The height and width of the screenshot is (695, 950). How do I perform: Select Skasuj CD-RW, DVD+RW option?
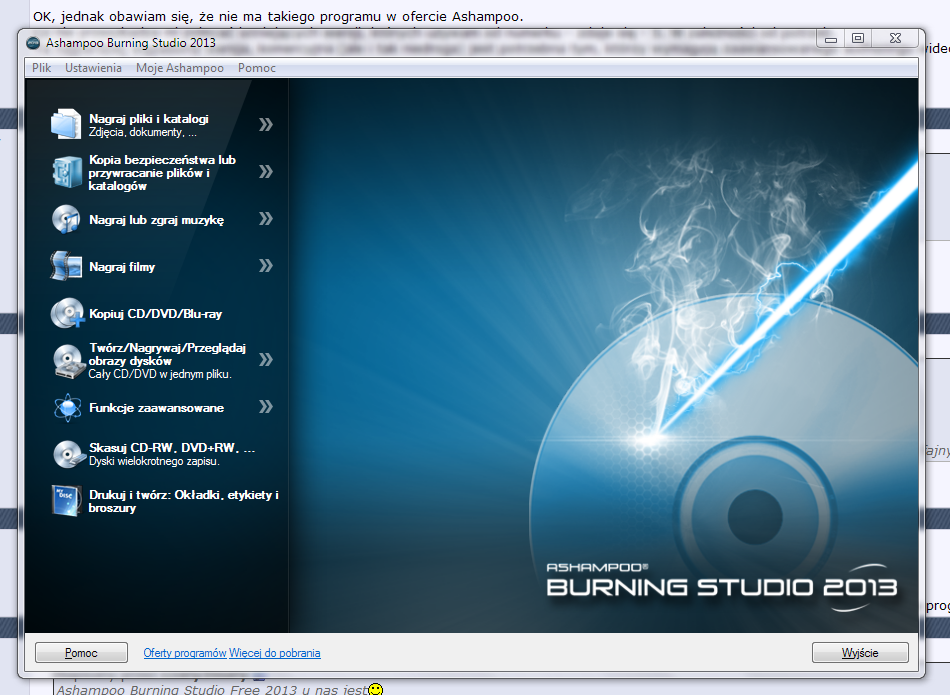click(x=172, y=454)
